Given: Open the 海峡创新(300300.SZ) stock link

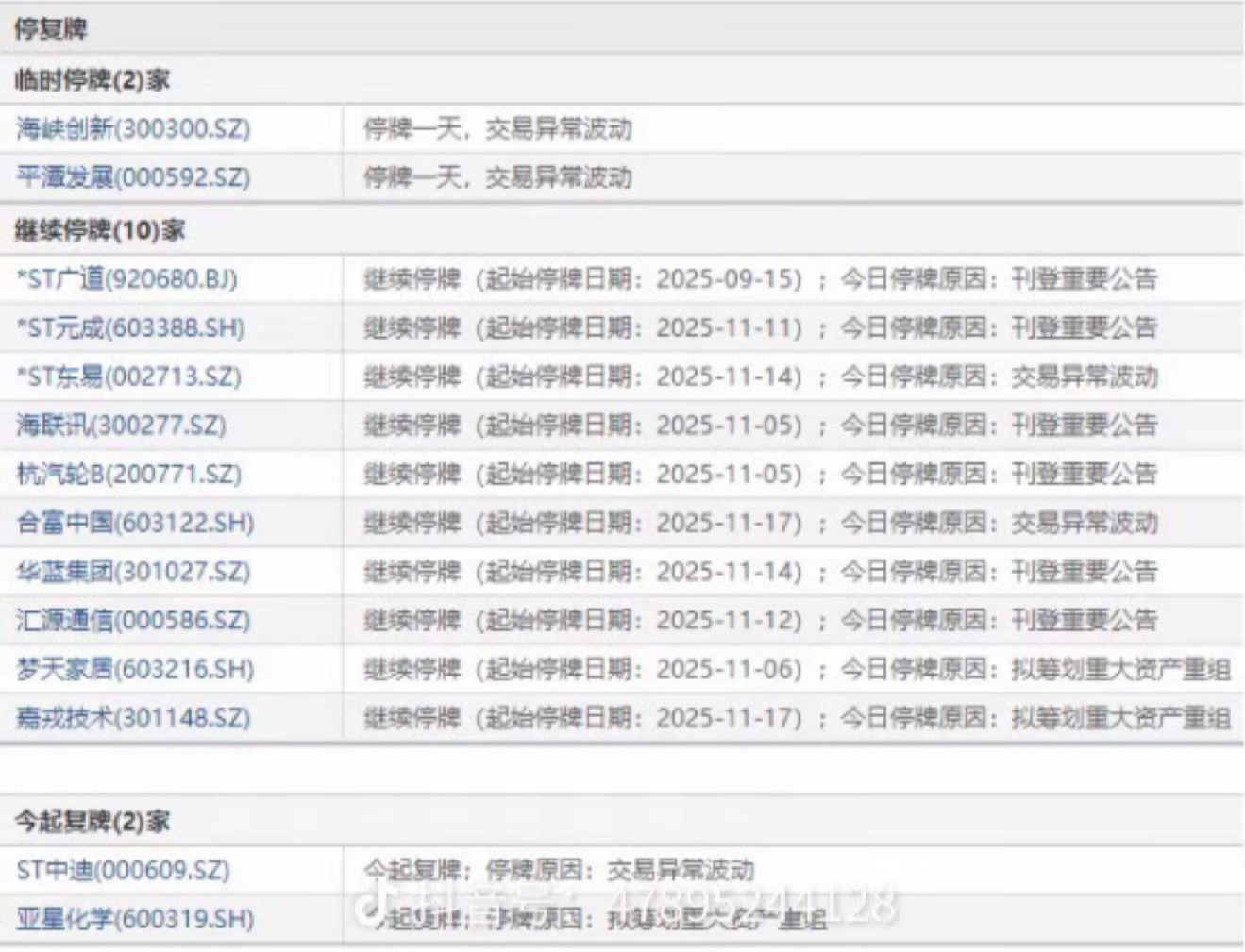Looking at the screenshot, I should click(x=133, y=128).
